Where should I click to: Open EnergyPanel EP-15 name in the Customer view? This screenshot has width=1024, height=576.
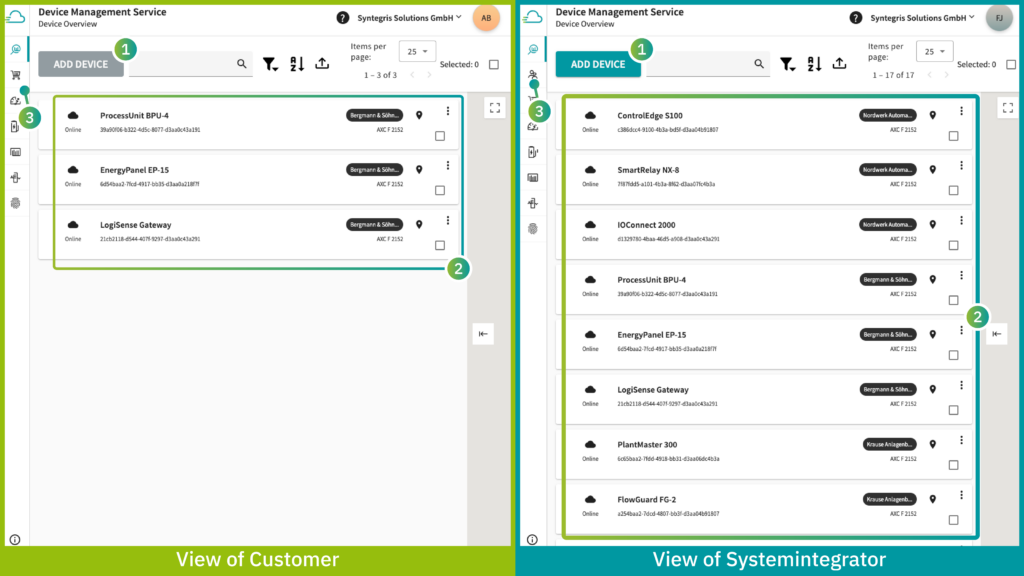pyautogui.click(x=134, y=170)
